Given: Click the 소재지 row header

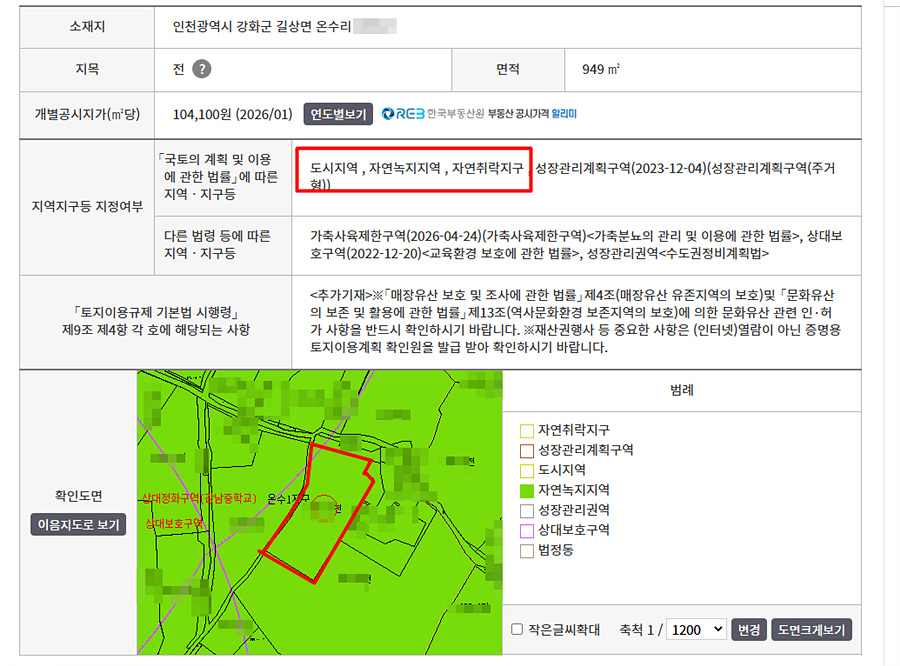Looking at the screenshot, I should click(87, 26).
